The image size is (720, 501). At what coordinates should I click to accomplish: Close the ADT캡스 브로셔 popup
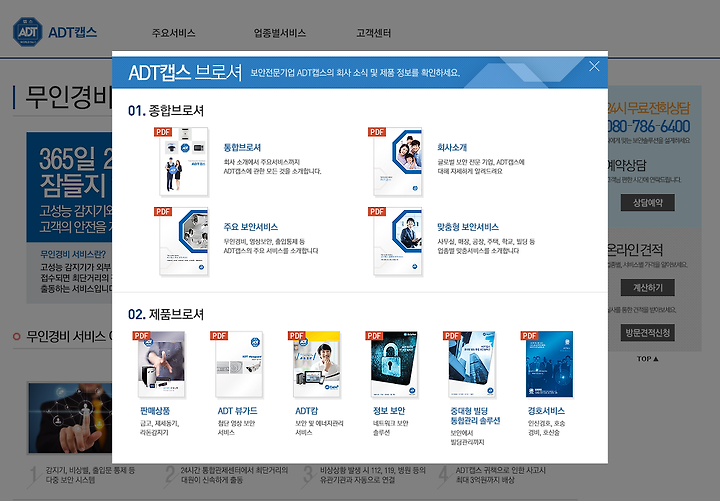(x=594, y=67)
